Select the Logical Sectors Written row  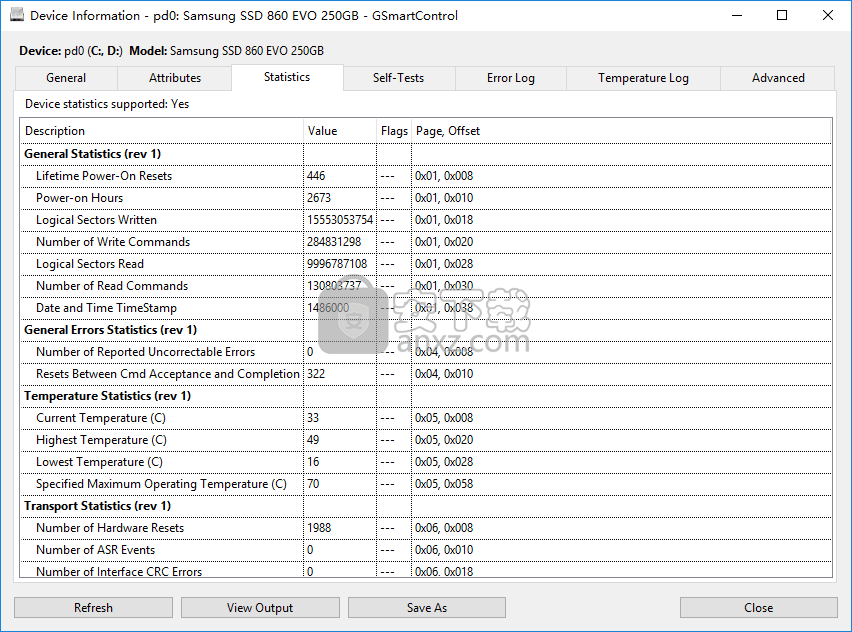coord(426,220)
